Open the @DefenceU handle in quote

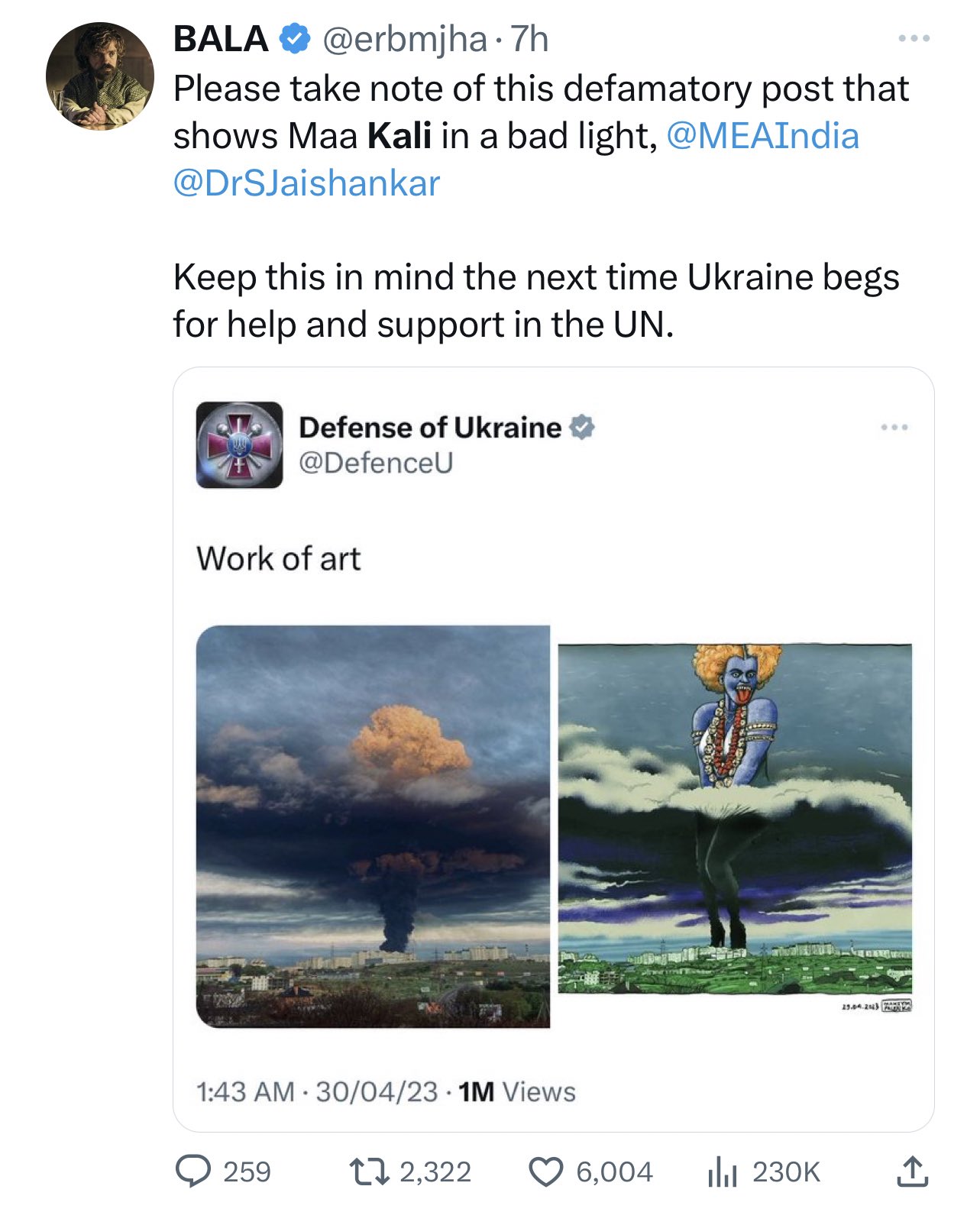point(376,462)
